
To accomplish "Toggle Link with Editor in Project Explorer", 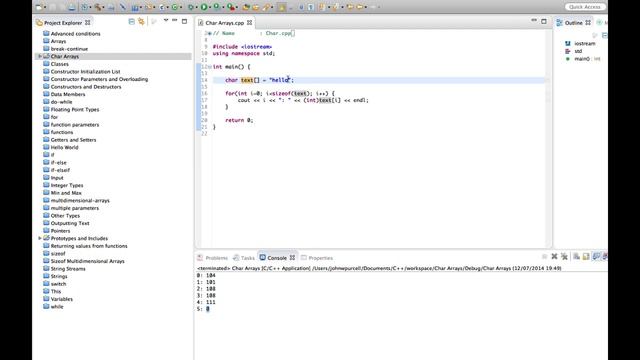I will 141,21.
